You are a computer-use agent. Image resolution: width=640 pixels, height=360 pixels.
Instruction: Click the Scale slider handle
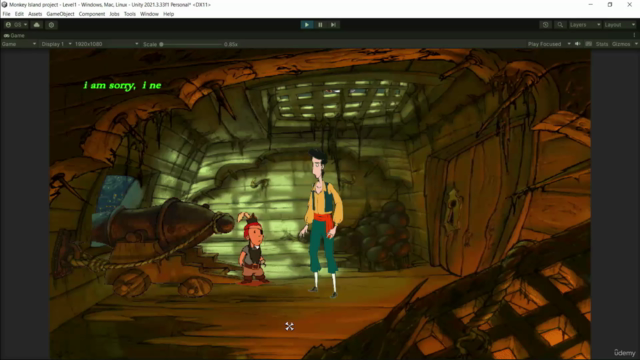coord(161,44)
